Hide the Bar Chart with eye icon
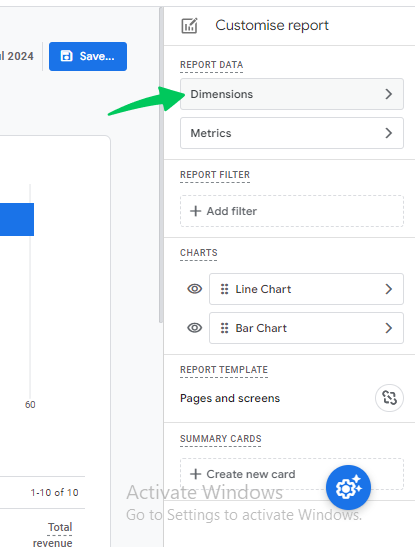Screen dimensions: 415x547 point(195,328)
